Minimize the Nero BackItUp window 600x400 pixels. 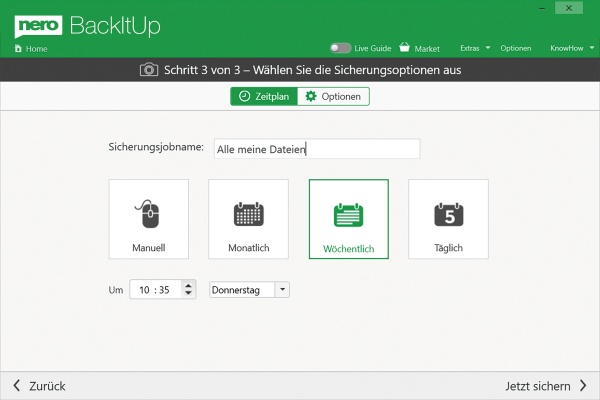click(x=542, y=8)
